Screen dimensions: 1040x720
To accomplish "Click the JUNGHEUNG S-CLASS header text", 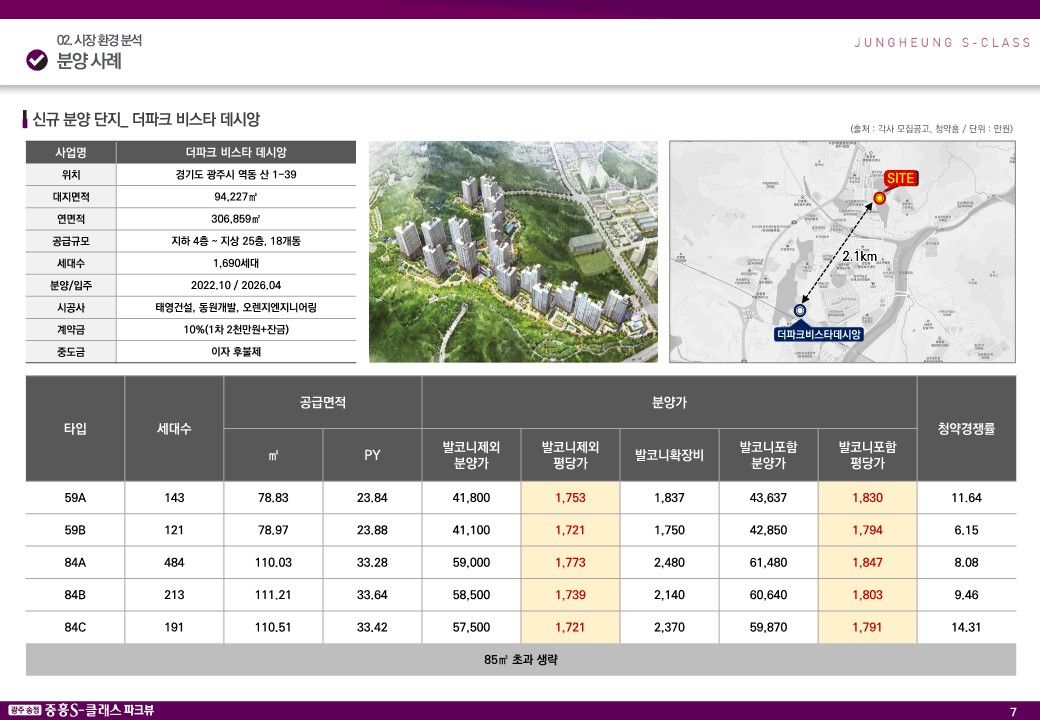I will point(942,43).
